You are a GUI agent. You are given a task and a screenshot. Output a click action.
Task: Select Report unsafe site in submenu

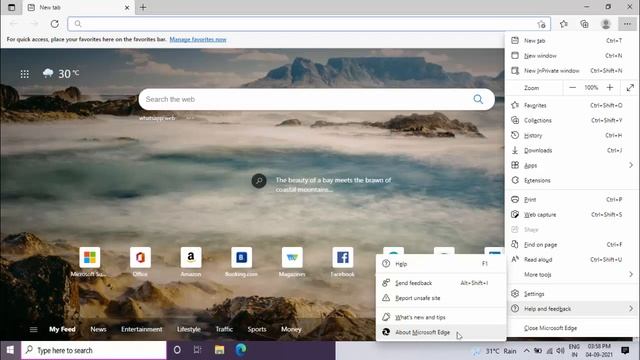(x=441, y=298)
